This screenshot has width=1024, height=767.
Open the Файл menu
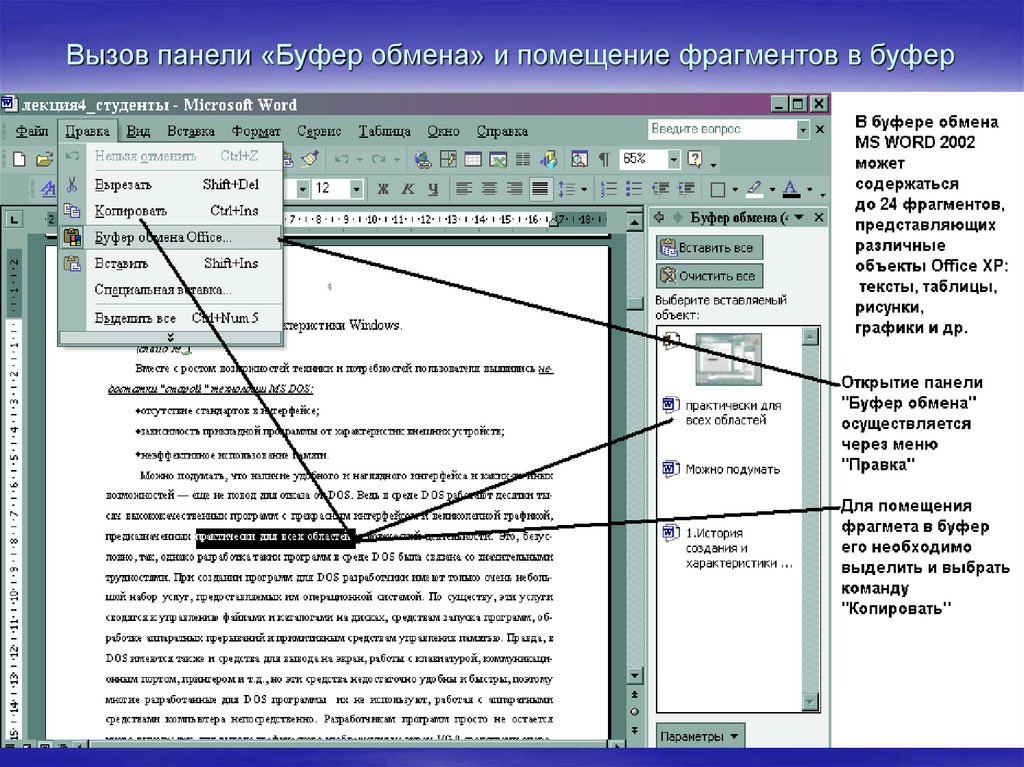pos(31,131)
